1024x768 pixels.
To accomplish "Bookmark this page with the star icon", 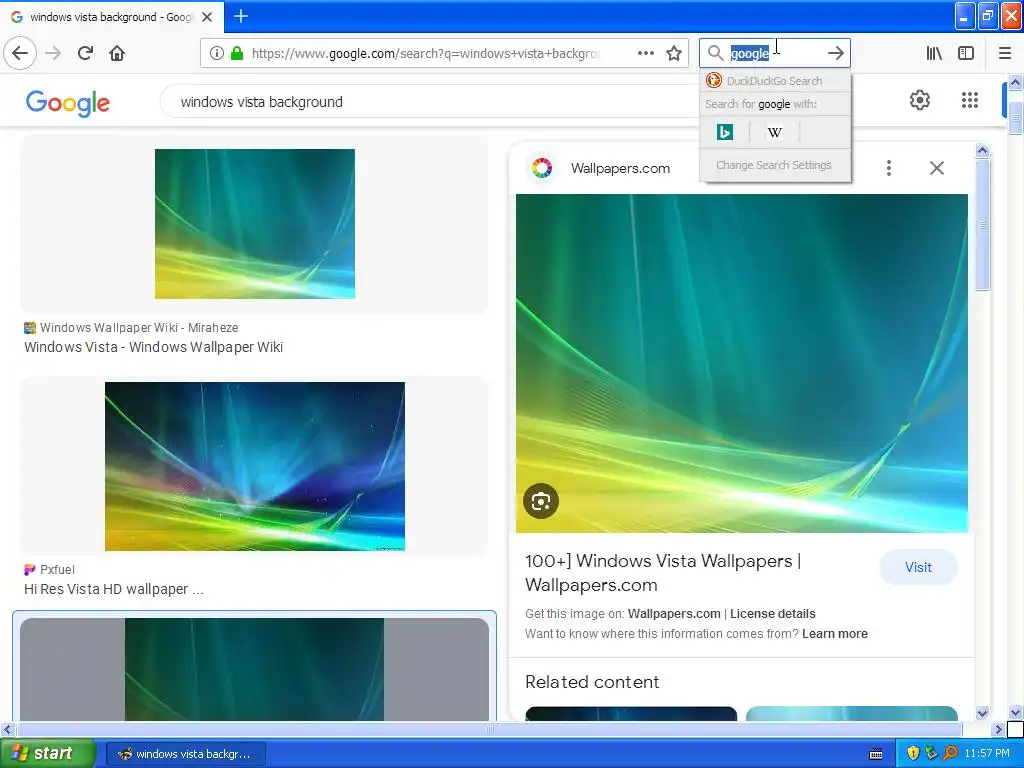I will 674,53.
